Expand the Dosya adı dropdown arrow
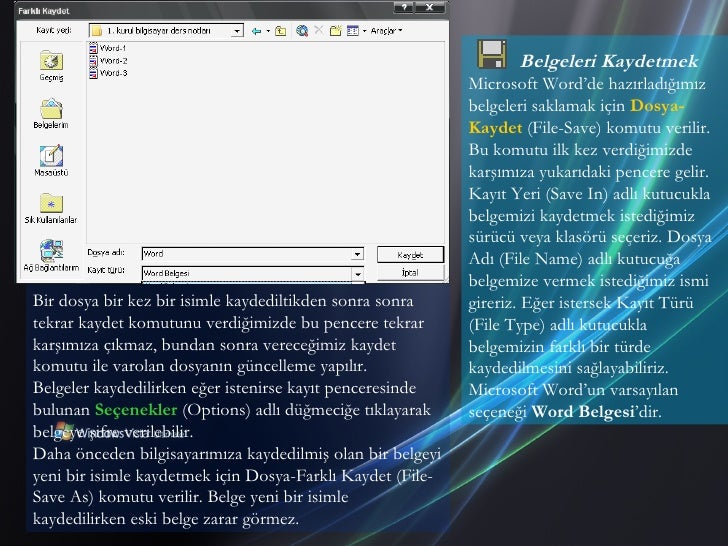Screen dimensions: 728x546 358,254
